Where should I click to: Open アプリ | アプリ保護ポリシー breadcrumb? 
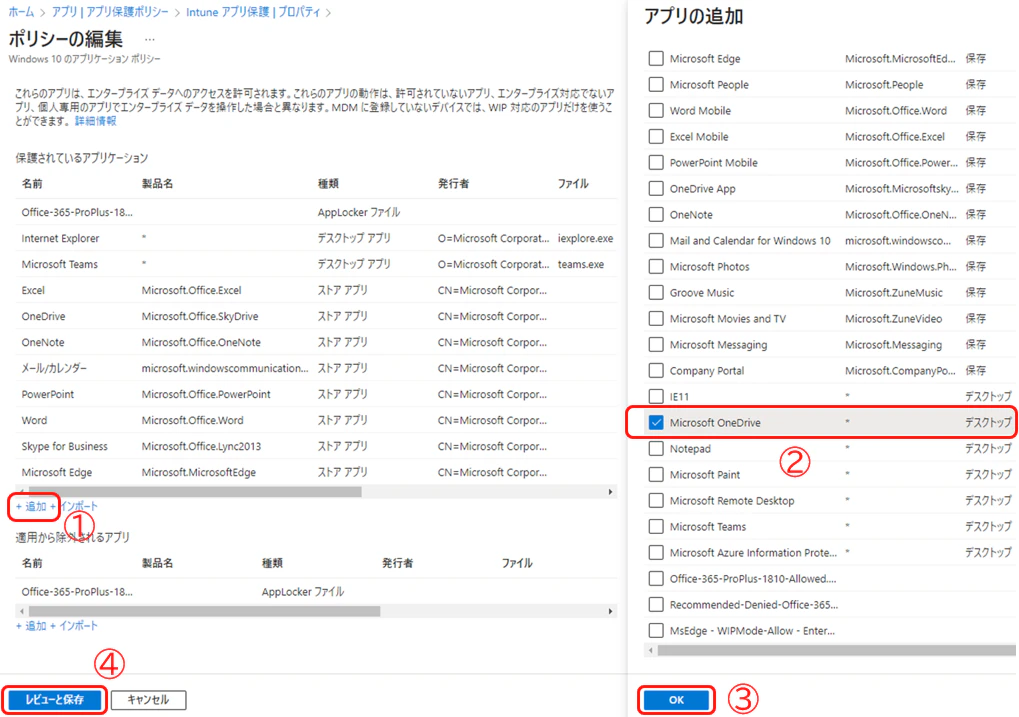click(x=110, y=12)
